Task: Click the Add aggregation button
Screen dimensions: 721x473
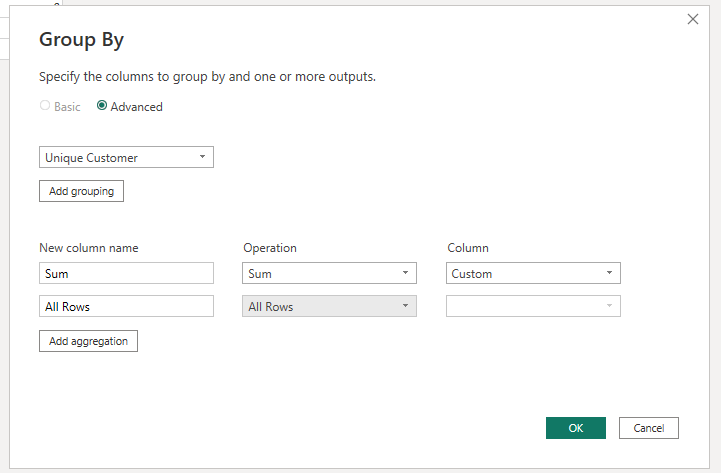Action: click(x=88, y=341)
